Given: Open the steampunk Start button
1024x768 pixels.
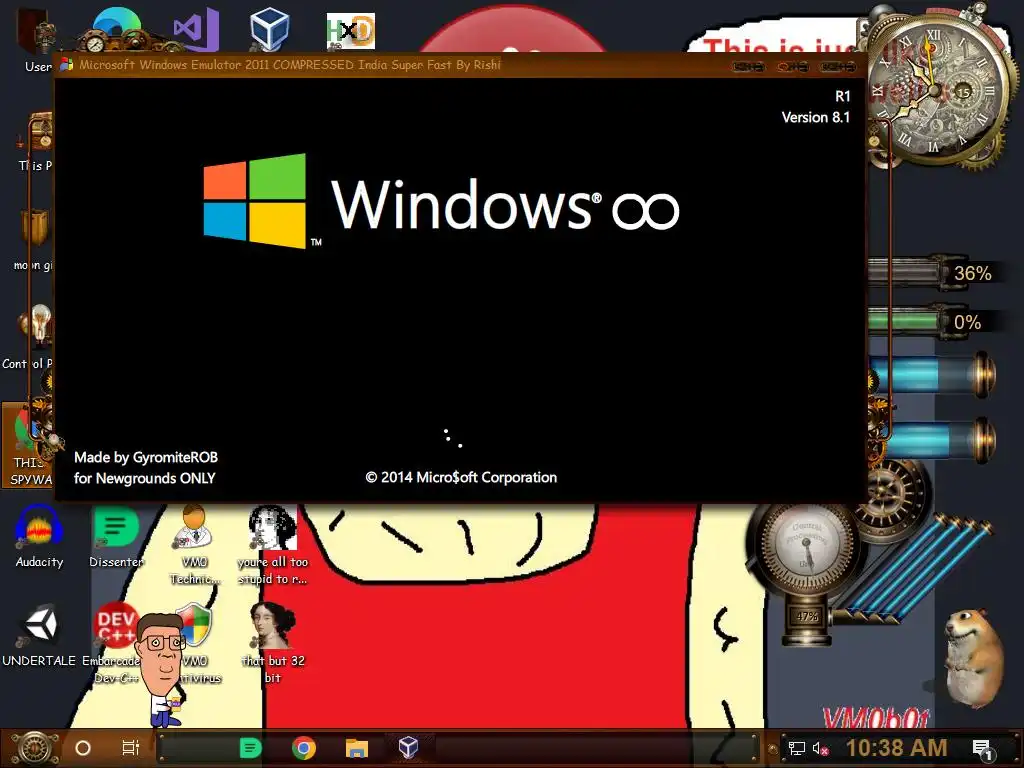Looking at the screenshot, I should point(35,748).
